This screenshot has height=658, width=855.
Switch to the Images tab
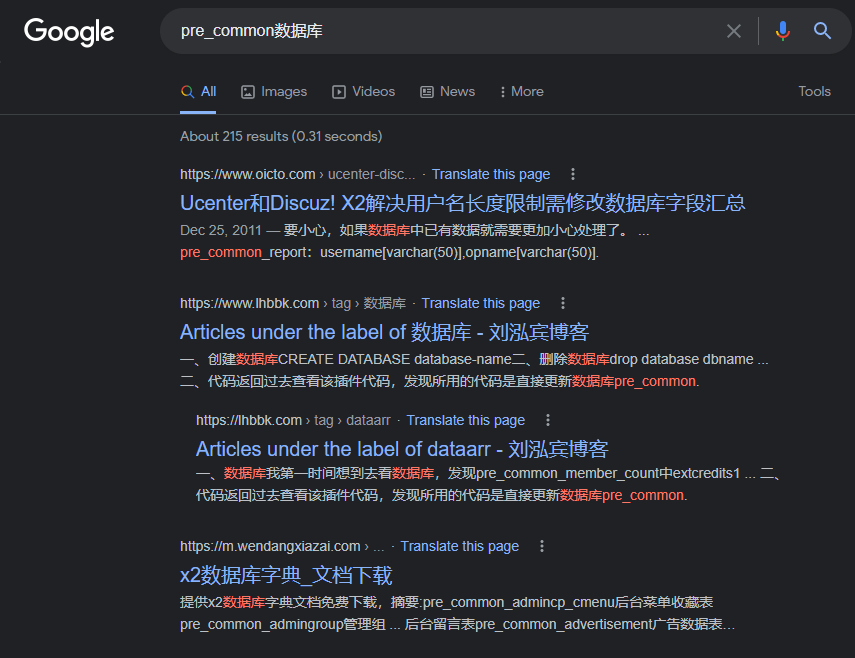[x=274, y=92]
